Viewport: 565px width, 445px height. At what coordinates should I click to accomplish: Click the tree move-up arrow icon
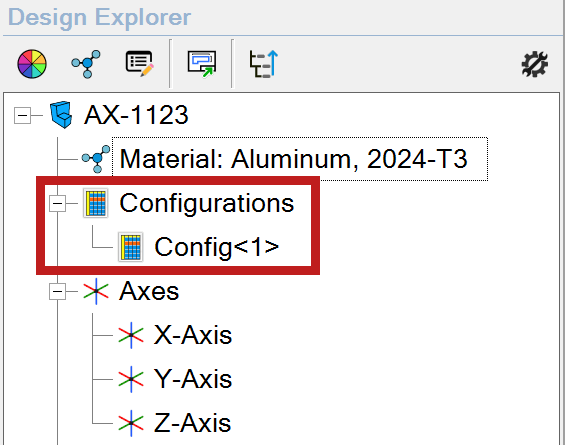(264, 64)
